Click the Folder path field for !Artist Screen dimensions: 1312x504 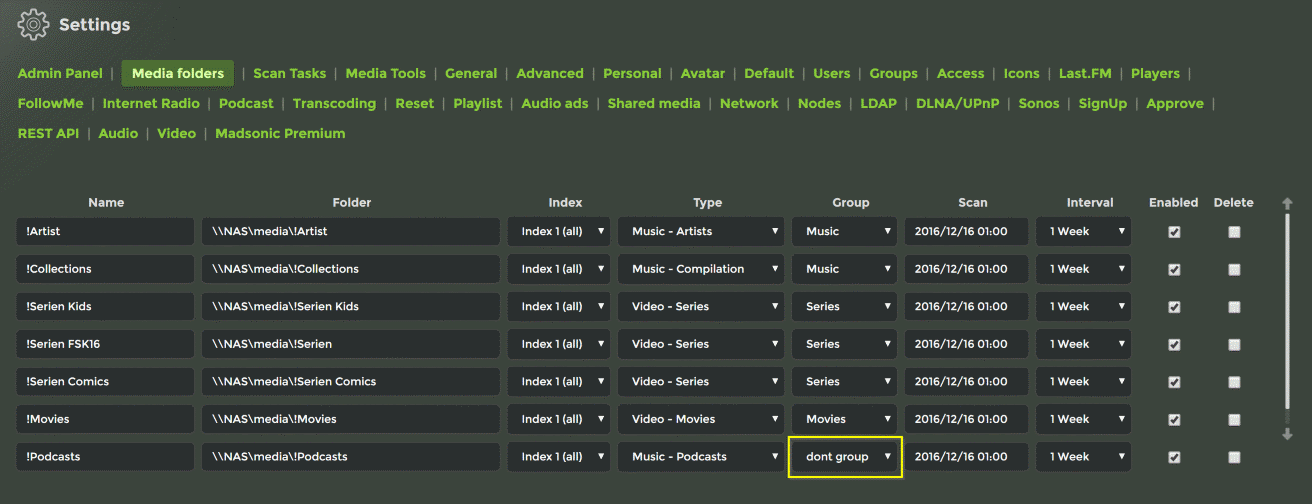click(x=351, y=232)
